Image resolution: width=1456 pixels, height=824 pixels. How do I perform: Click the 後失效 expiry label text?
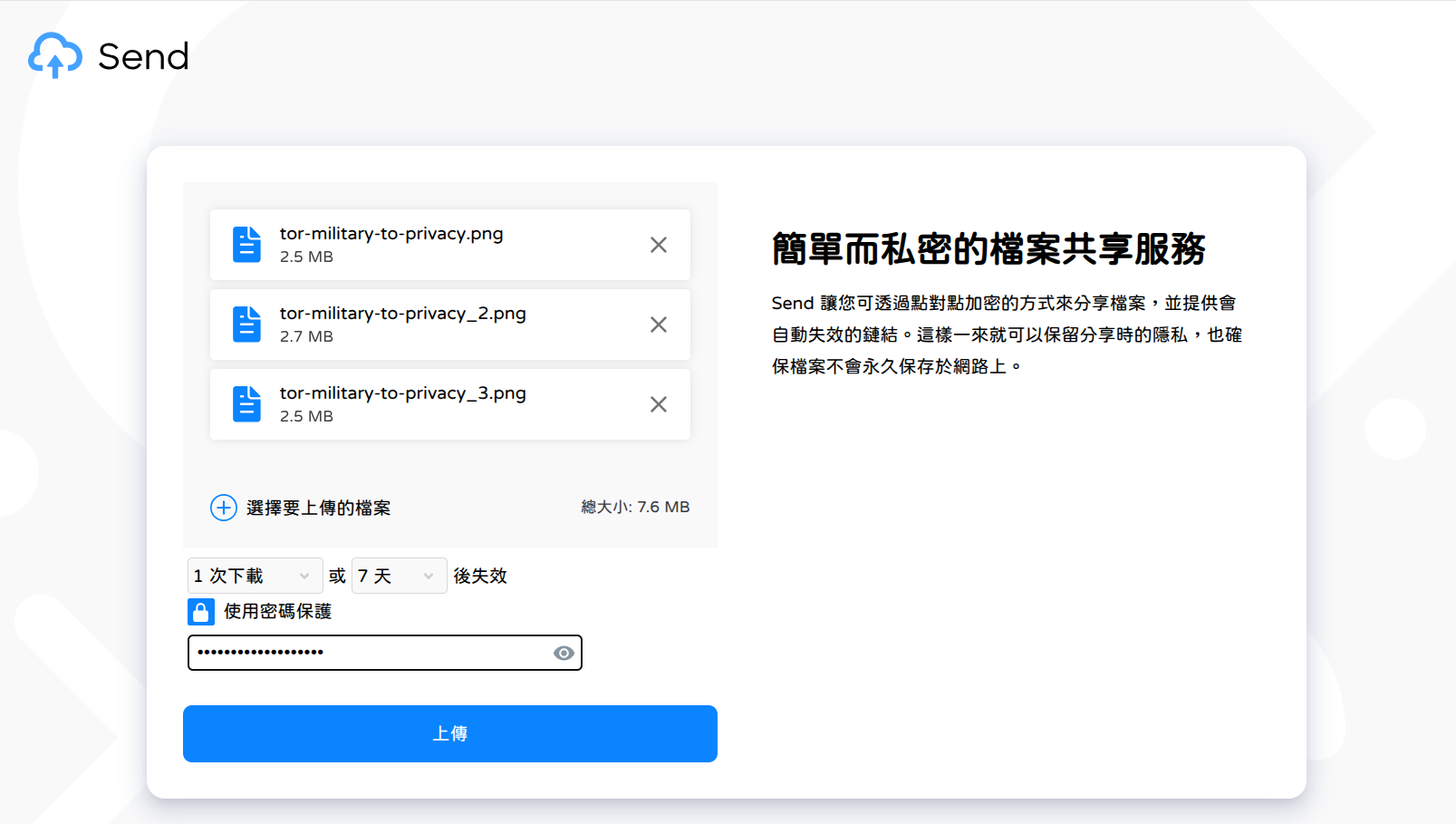tap(480, 576)
